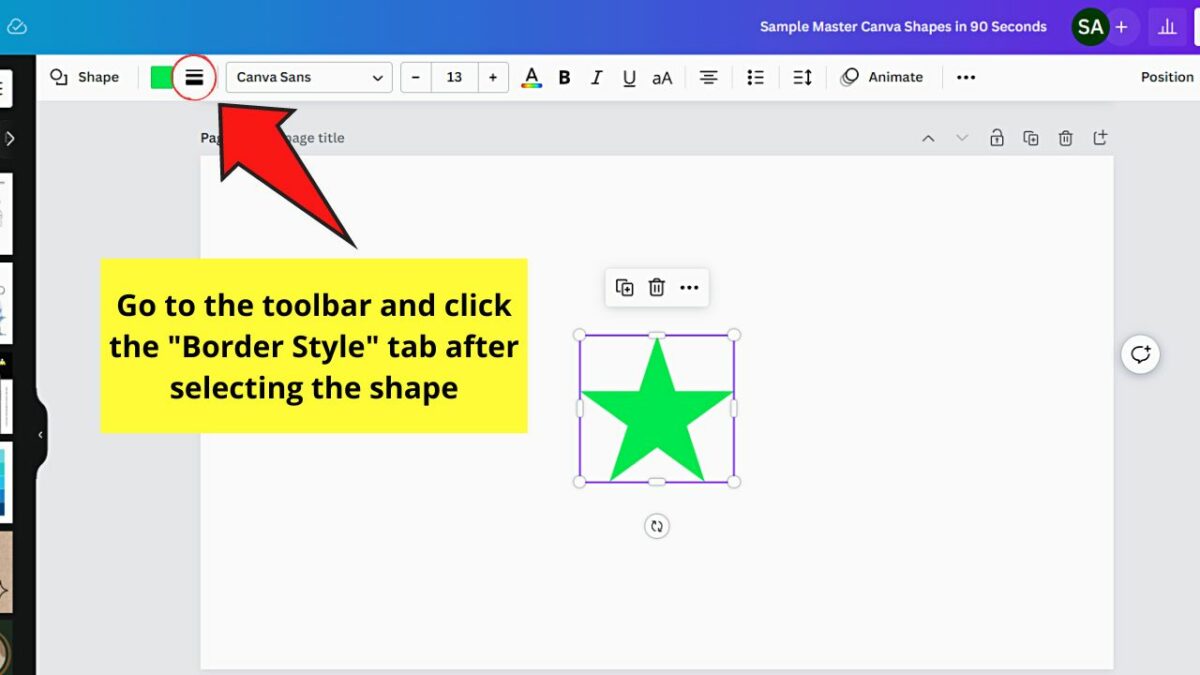Open more options for the star shape
Image resolution: width=1200 pixels, height=675 pixels.
689,287
